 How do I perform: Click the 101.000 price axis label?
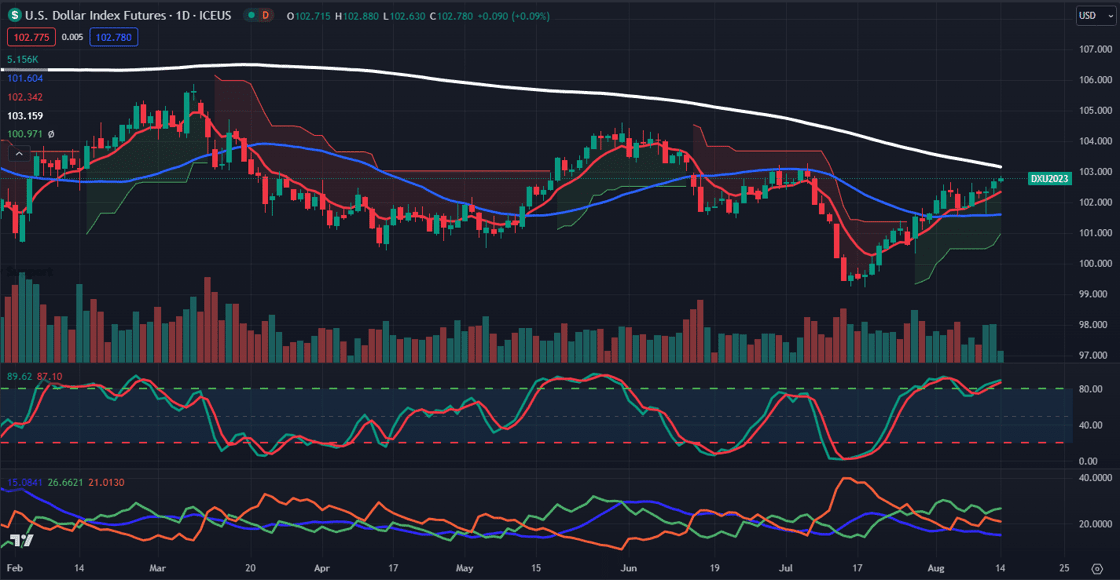click(1096, 233)
